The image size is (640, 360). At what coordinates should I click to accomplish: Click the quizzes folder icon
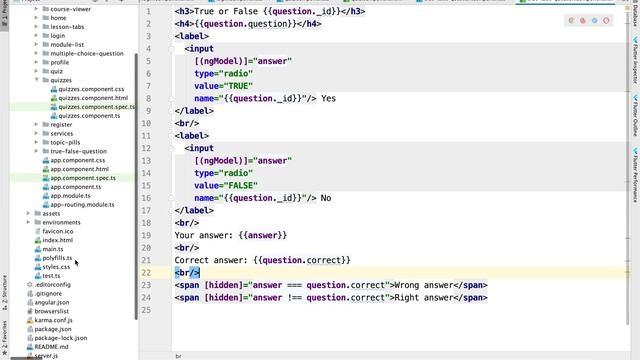tap(46, 80)
